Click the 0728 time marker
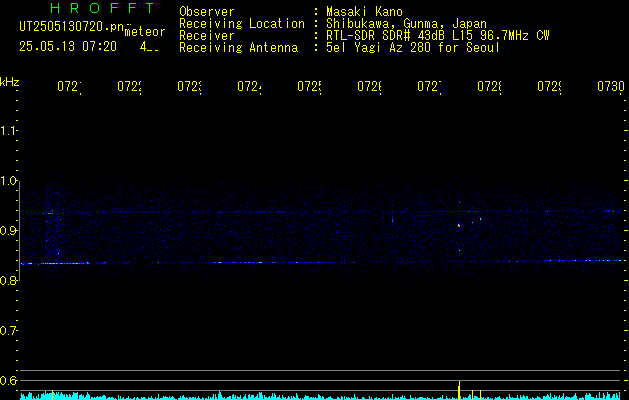 point(489,86)
